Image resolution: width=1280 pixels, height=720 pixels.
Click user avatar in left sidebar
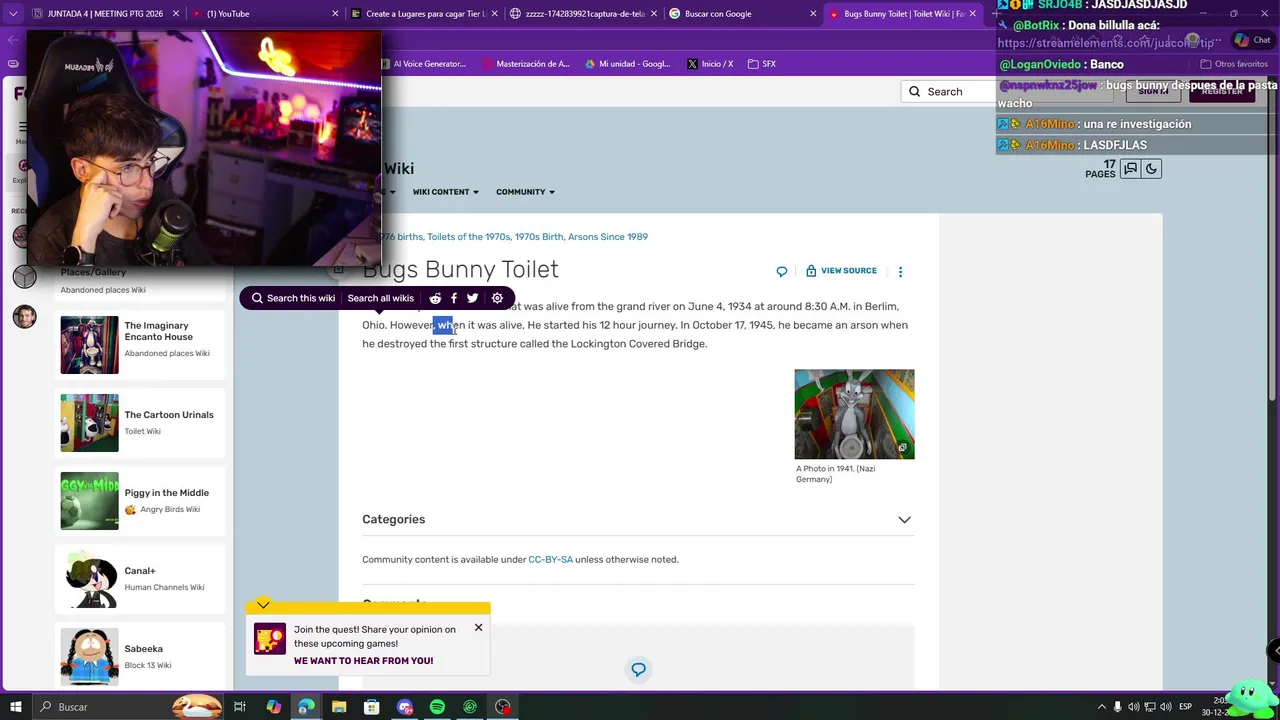tap(24, 317)
